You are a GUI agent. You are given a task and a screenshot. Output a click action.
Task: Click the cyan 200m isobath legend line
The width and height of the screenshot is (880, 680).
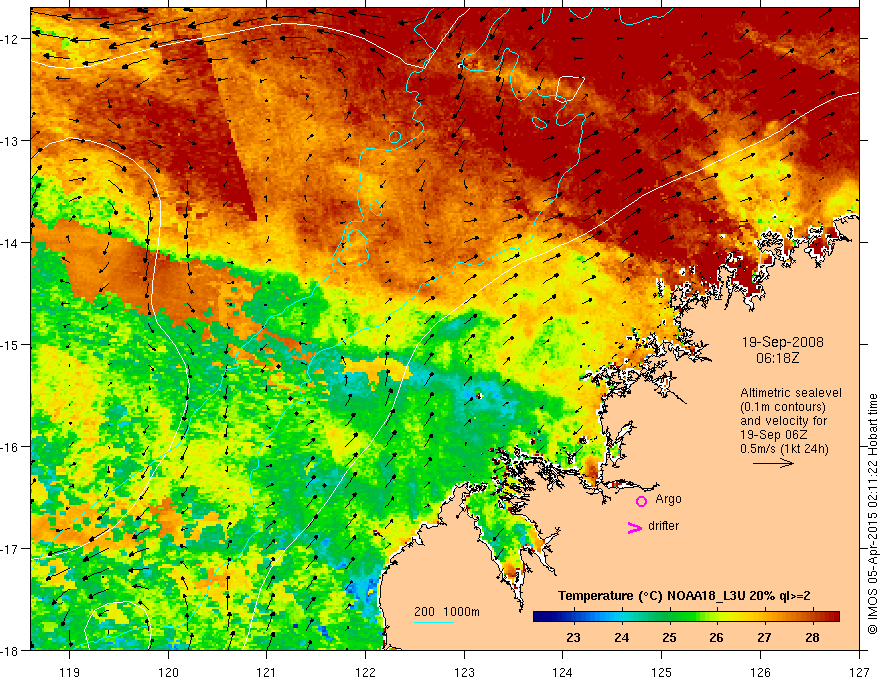point(433,622)
